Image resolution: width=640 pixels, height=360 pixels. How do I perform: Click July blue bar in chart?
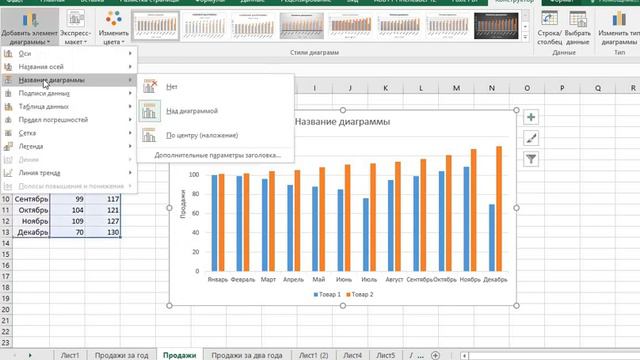coord(366,235)
